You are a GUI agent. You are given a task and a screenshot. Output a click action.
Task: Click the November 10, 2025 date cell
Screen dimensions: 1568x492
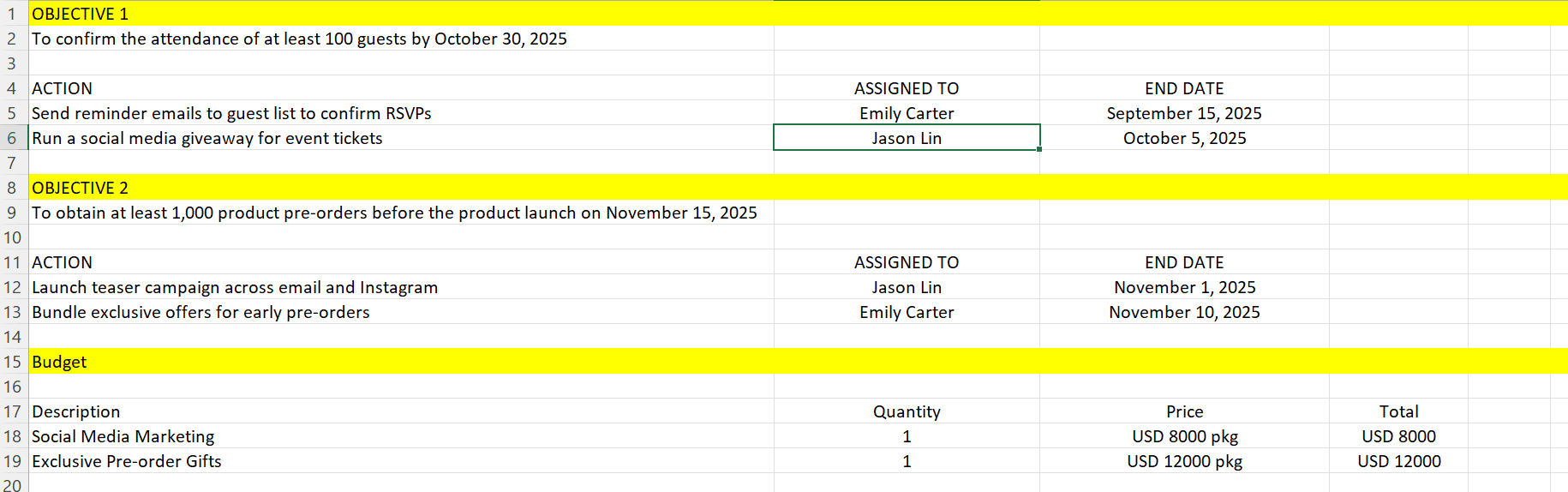[1183, 312]
